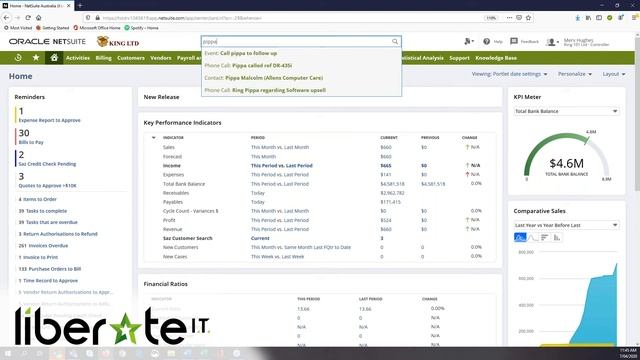
Task: Select the area chart type icon
Action: coord(520,238)
